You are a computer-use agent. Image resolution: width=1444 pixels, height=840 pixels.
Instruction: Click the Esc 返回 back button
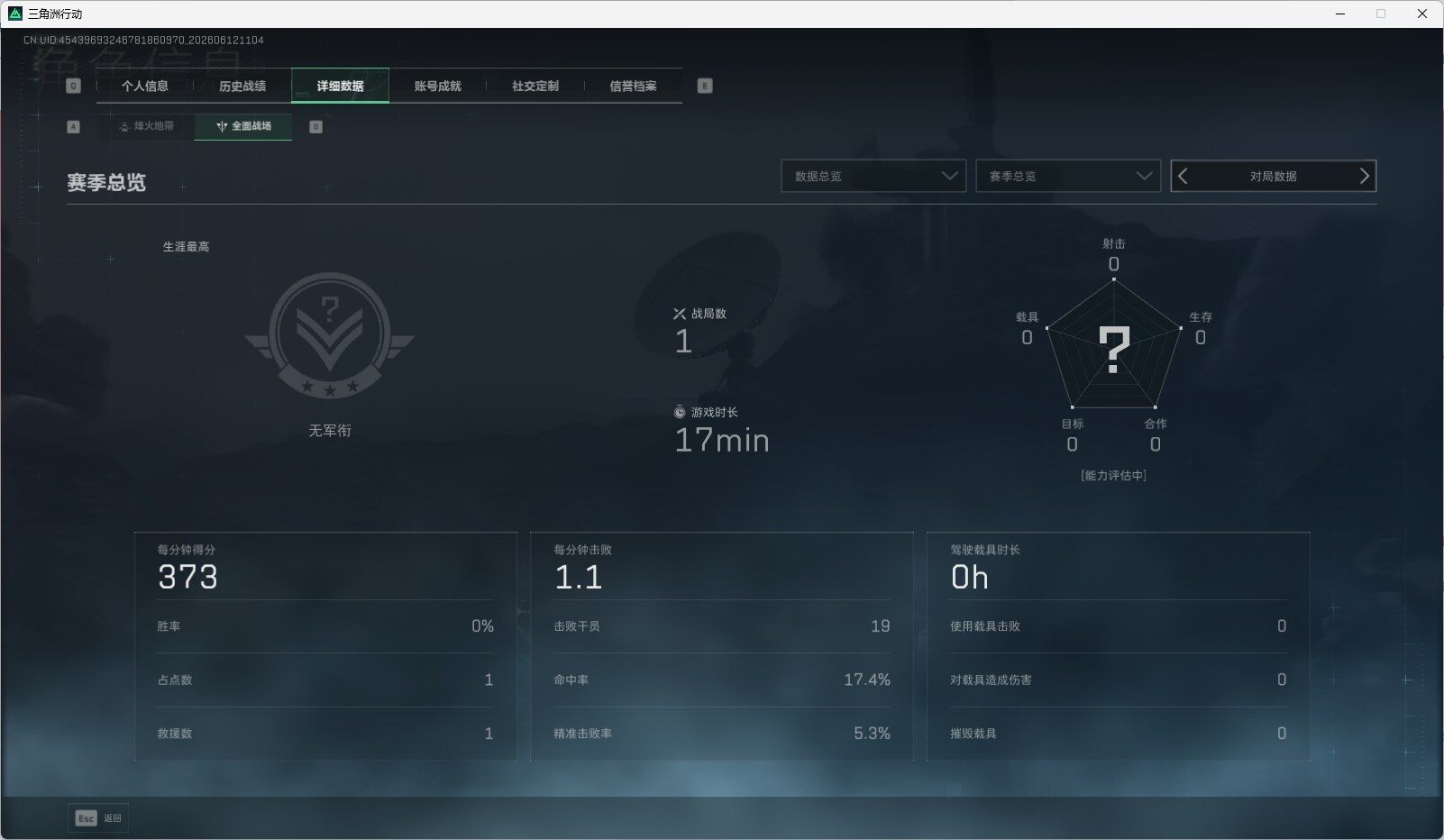tap(98, 818)
